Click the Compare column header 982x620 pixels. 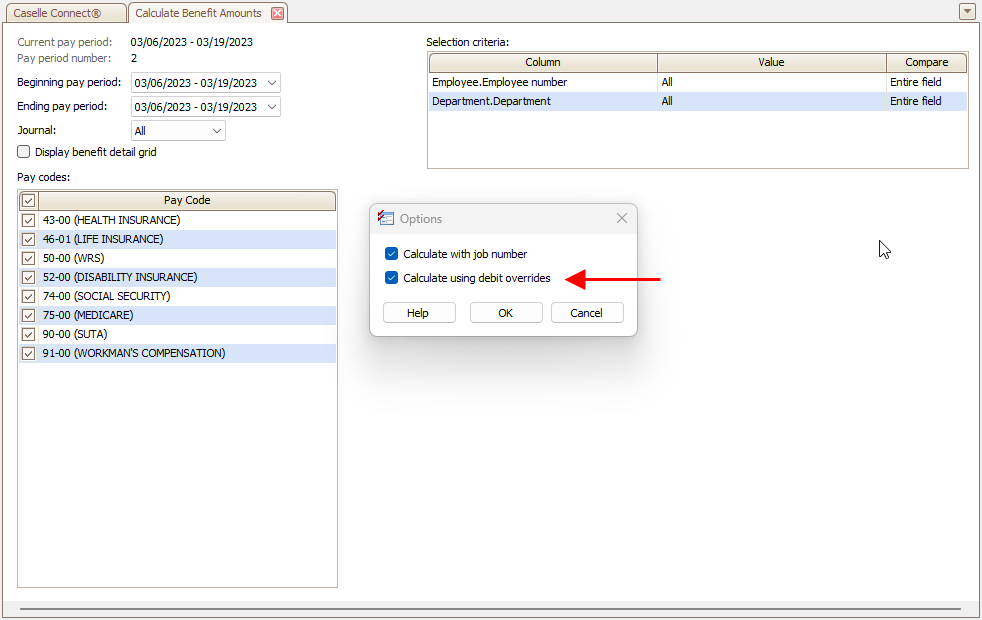point(926,62)
